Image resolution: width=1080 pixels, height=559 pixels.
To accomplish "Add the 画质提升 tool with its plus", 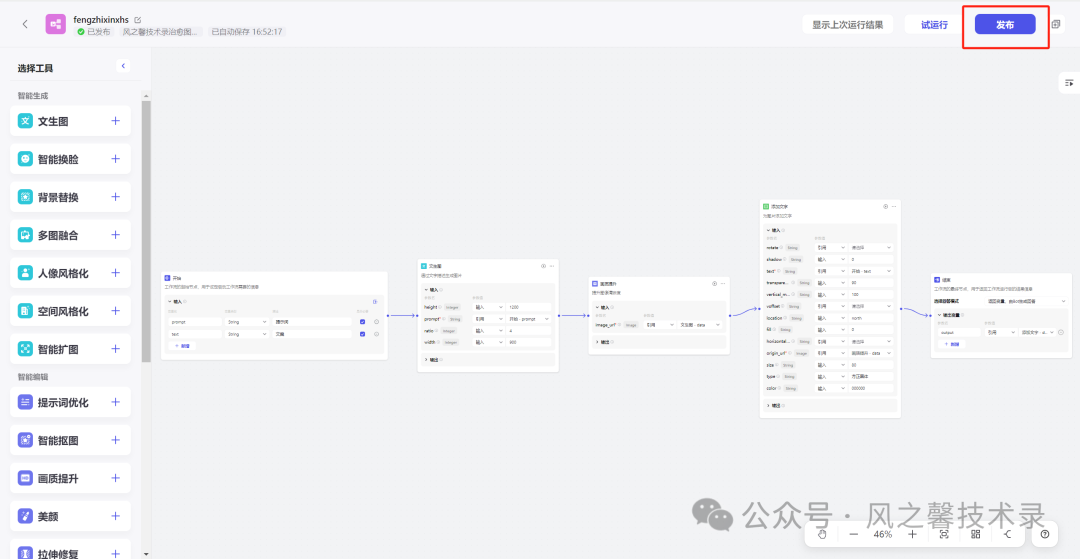I will pos(115,478).
